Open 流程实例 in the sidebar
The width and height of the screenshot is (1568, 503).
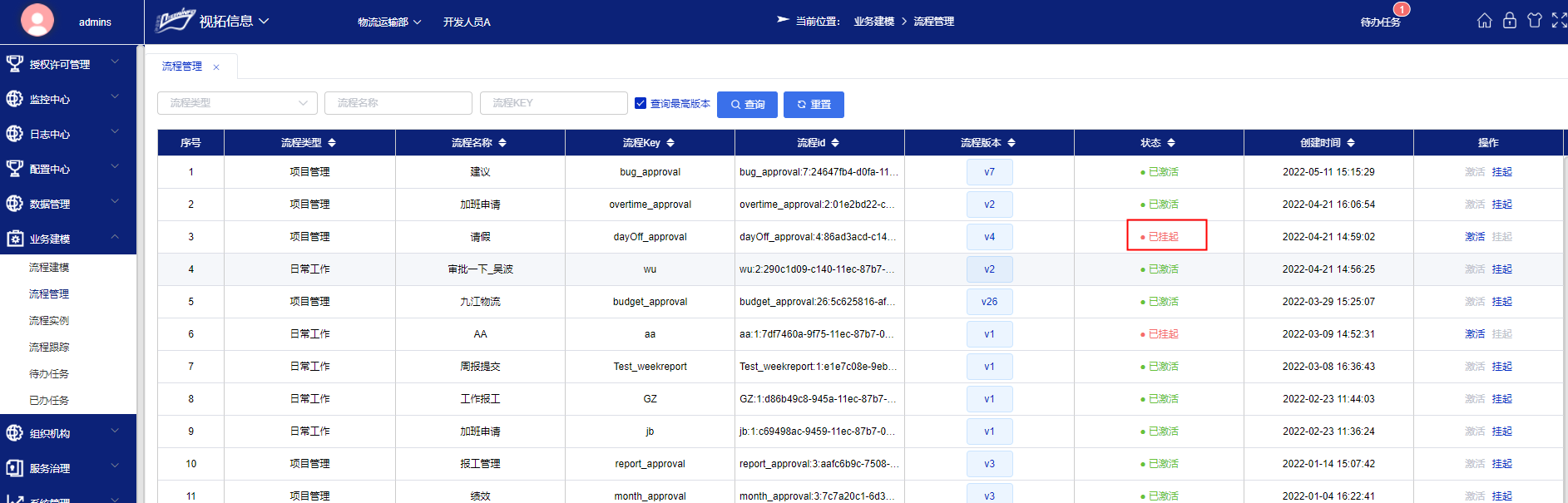pos(49,321)
